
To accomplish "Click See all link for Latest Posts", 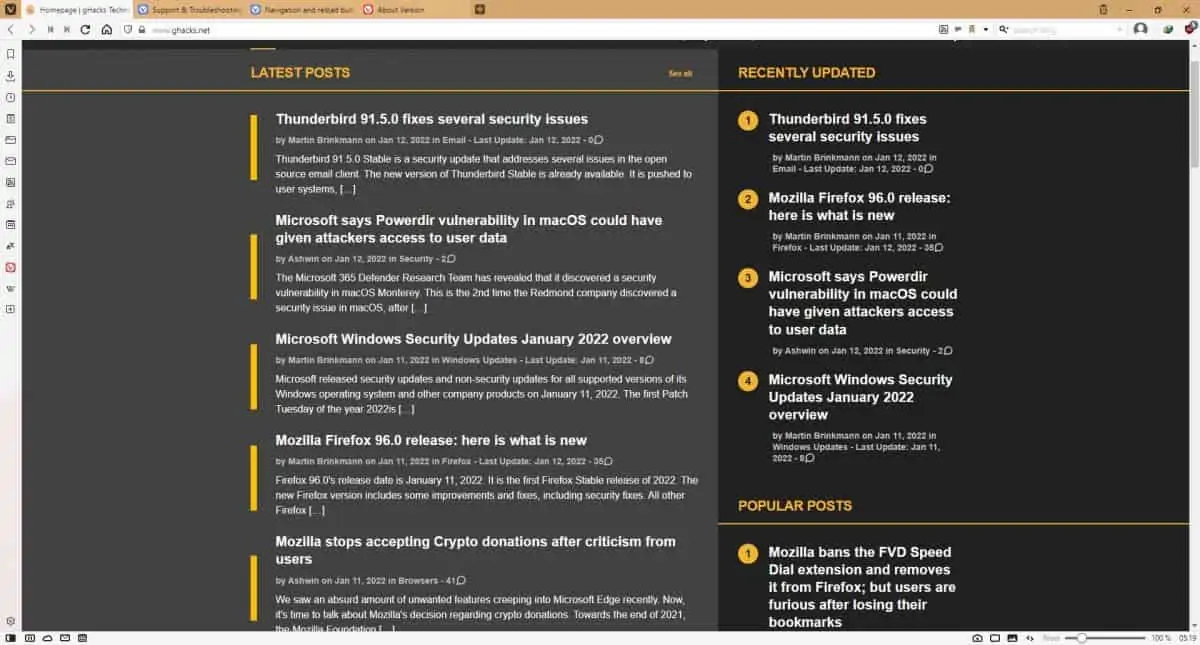I will tap(680, 74).
